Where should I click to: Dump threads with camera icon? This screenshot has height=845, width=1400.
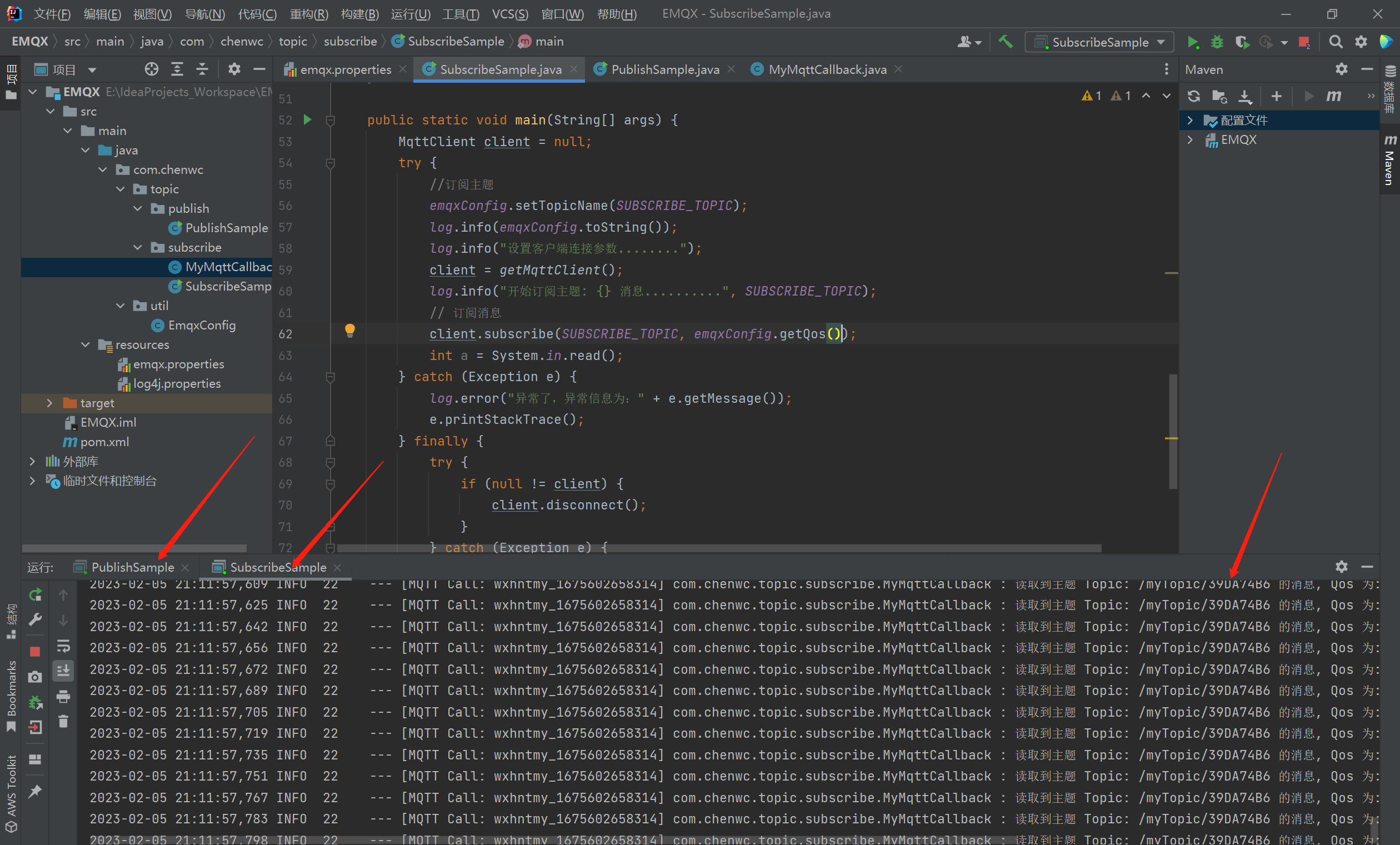click(35, 677)
